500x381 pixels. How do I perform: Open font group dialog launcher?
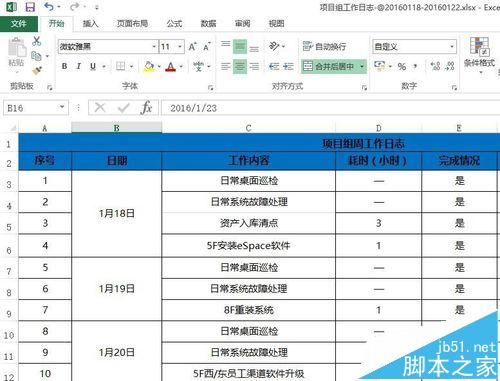click(x=211, y=87)
